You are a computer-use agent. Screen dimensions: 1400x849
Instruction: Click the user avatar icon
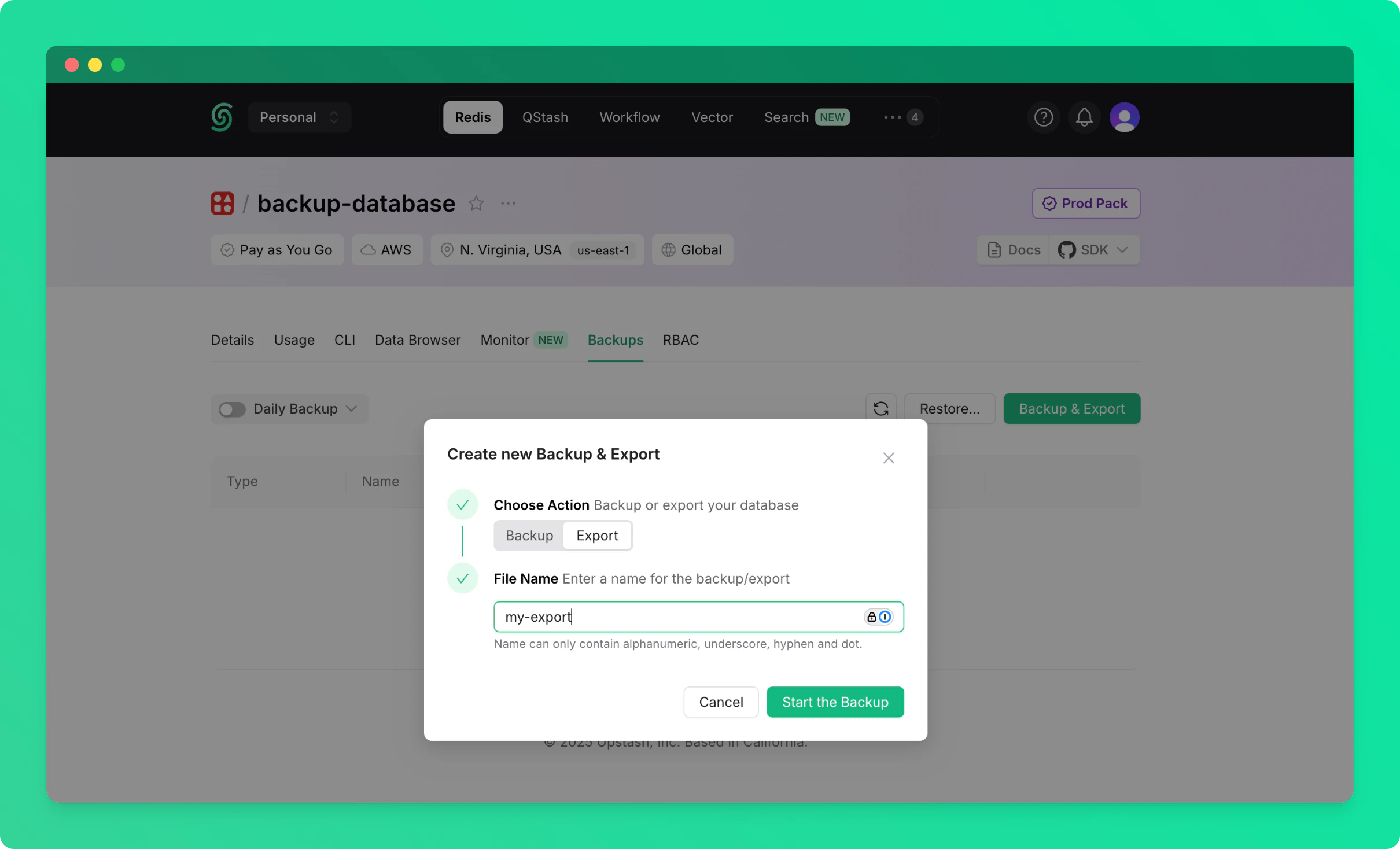click(1124, 117)
